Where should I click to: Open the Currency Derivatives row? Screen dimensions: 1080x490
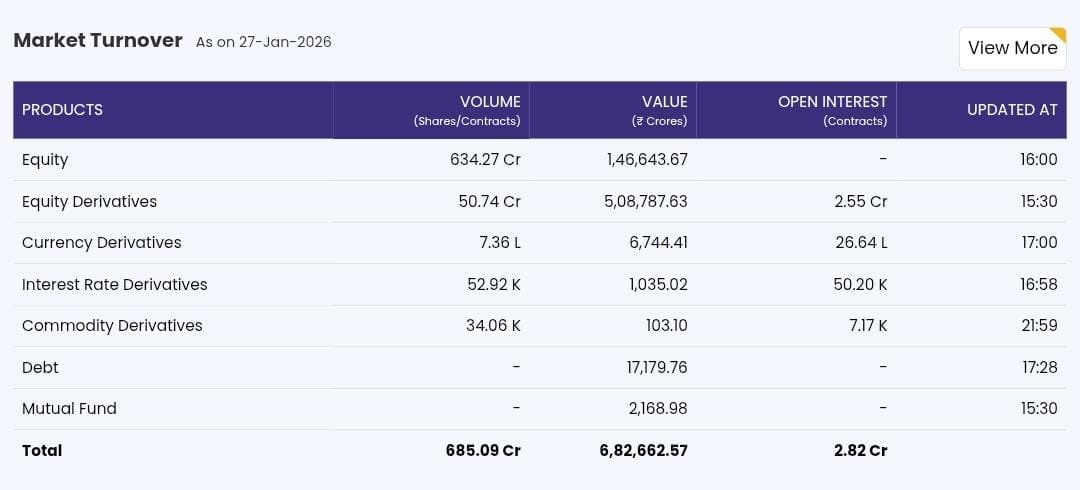pyautogui.click(x=101, y=243)
